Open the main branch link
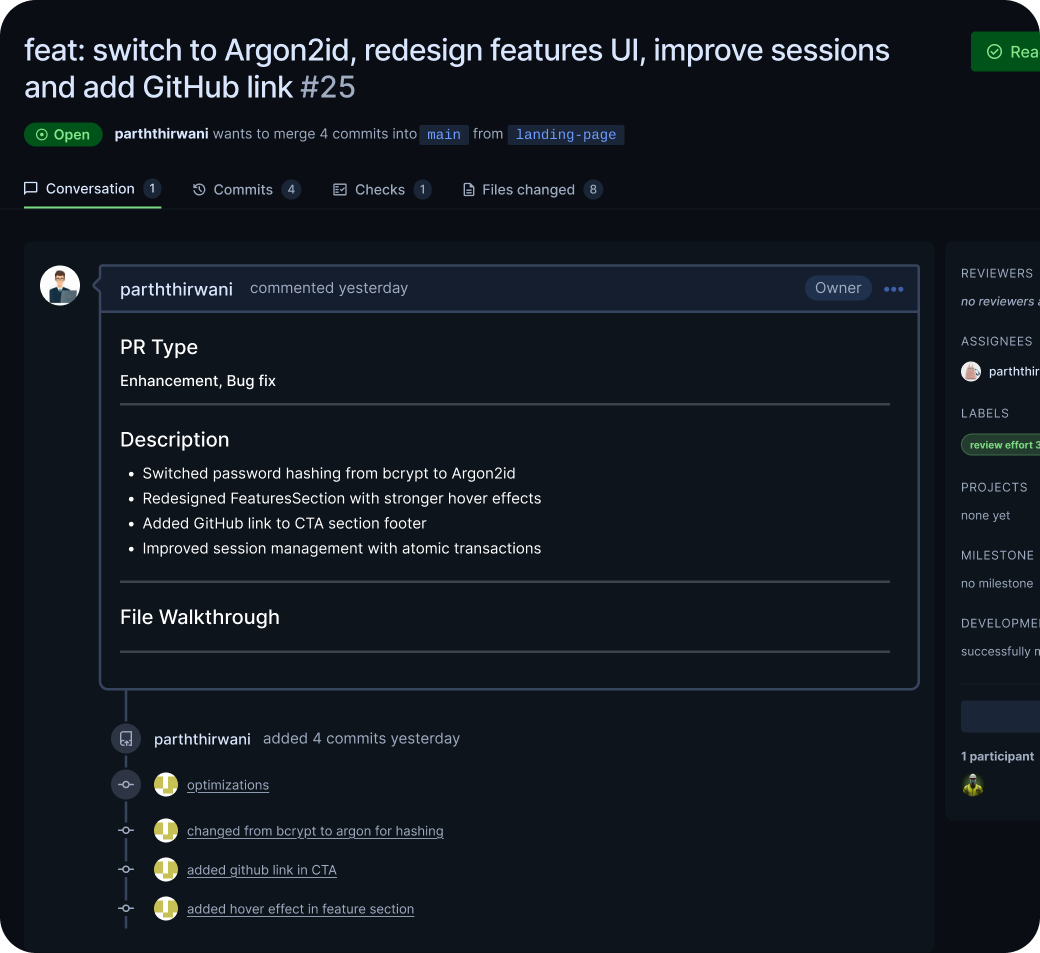 [x=444, y=135]
